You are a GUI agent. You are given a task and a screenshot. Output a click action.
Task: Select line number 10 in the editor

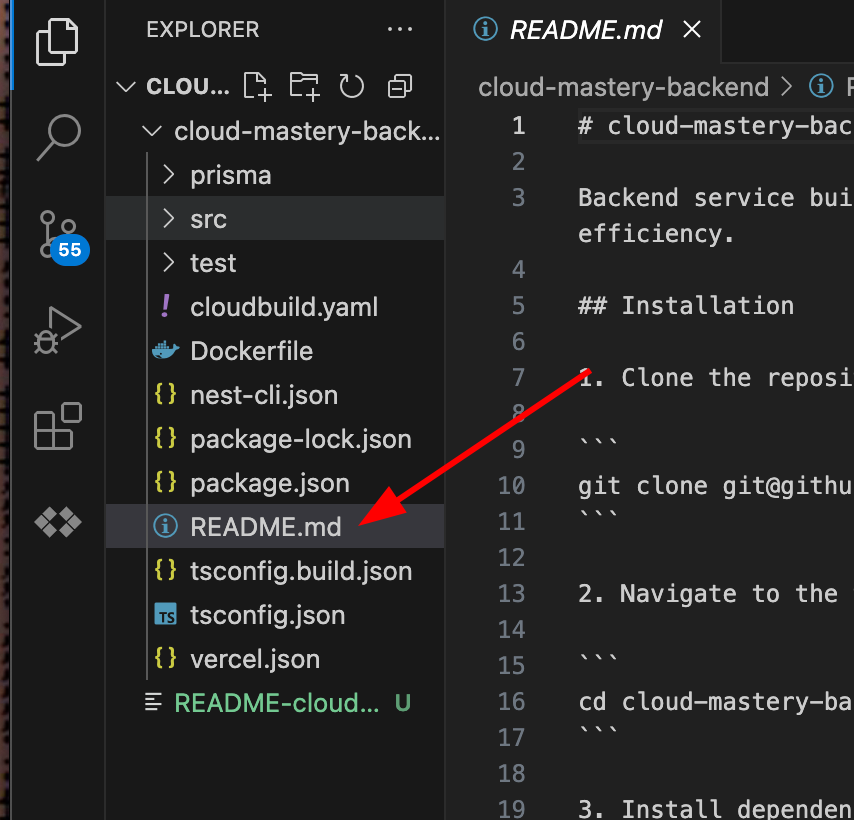click(511, 485)
